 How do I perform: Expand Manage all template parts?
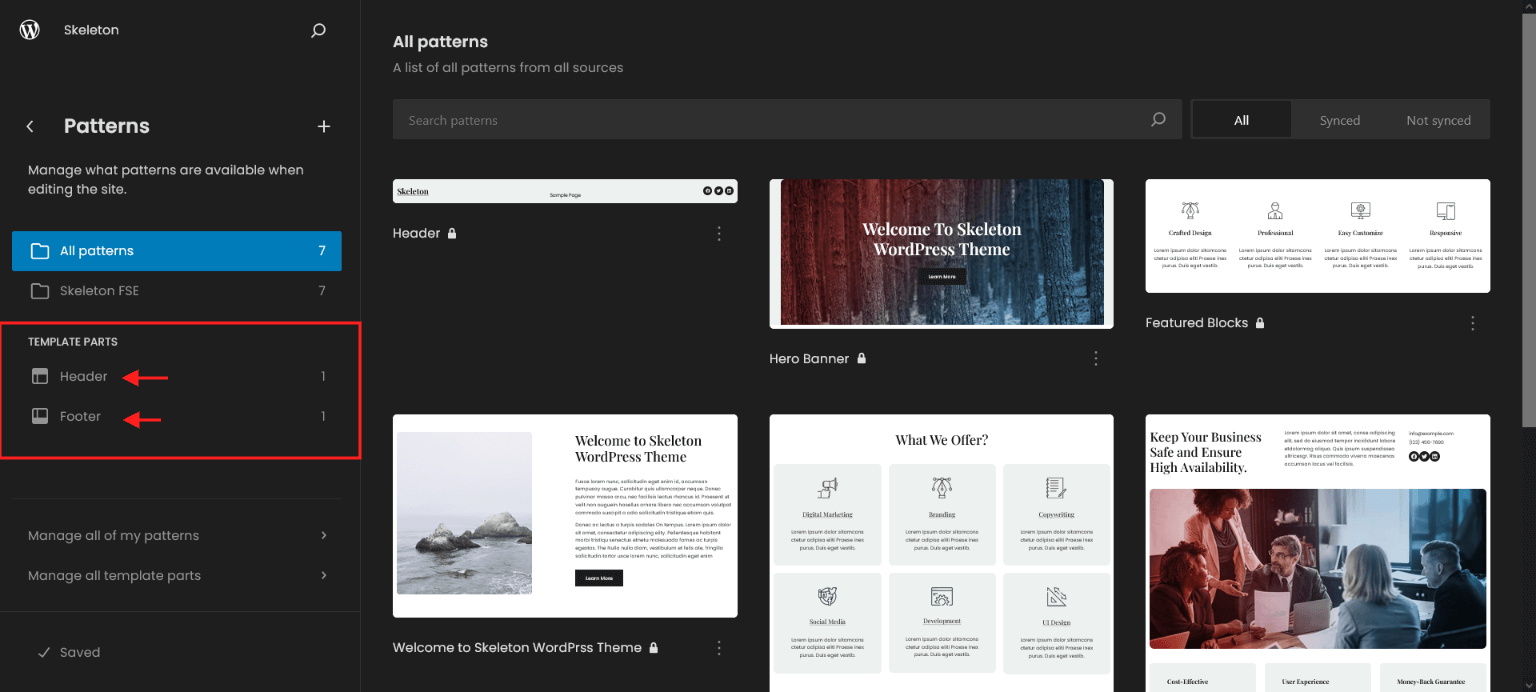[x=177, y=576]
